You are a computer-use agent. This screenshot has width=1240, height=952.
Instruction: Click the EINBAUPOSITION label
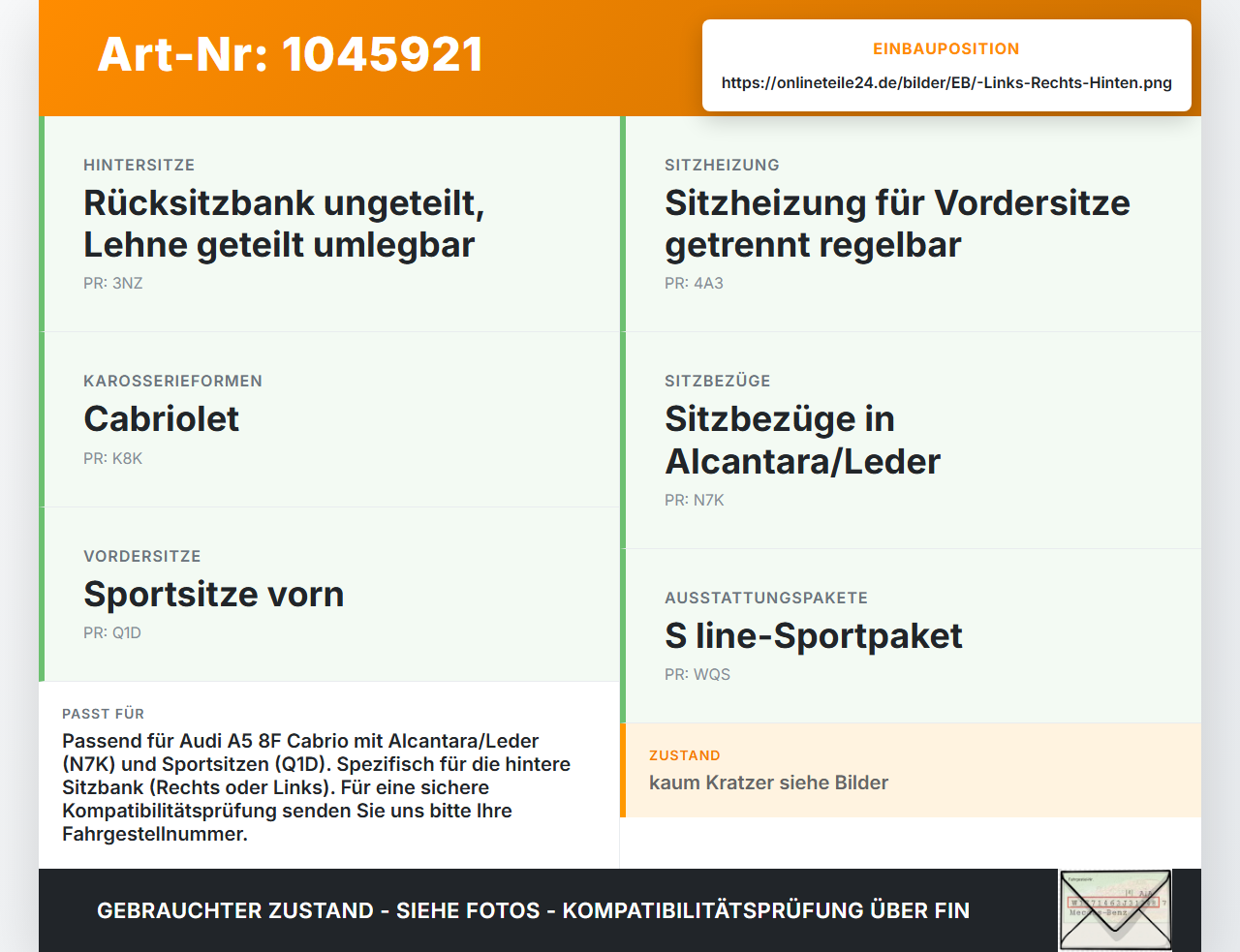946,48
